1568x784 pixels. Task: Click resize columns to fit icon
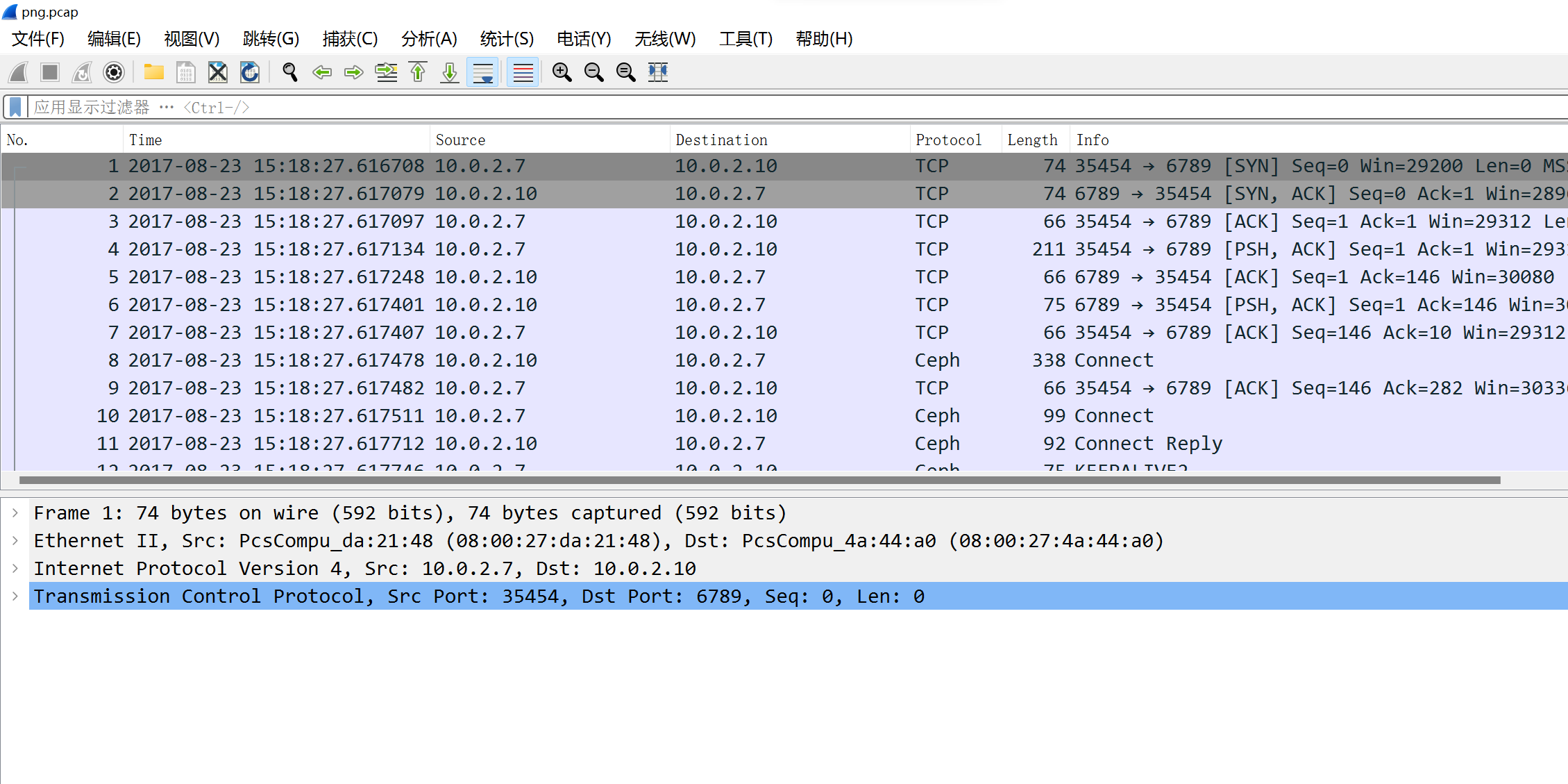click(x=658, y=72)
